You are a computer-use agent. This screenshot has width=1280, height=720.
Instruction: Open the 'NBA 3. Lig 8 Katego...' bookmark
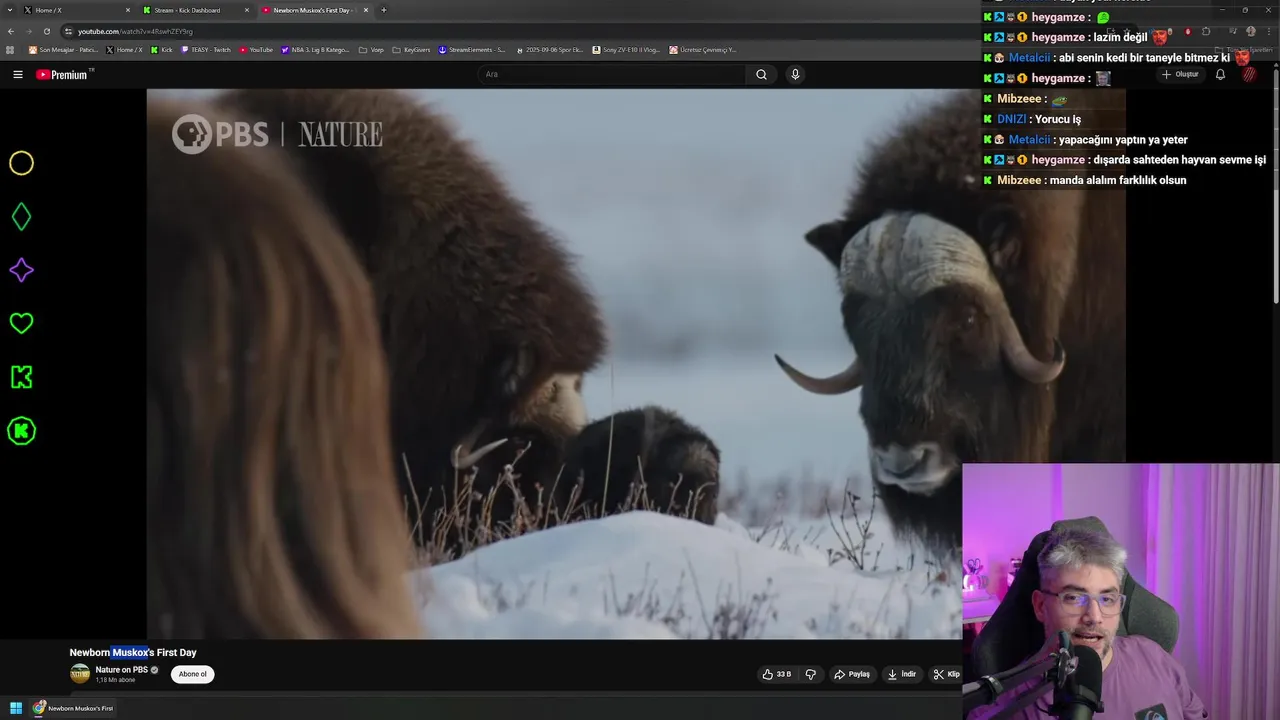(x=315, y=49)
